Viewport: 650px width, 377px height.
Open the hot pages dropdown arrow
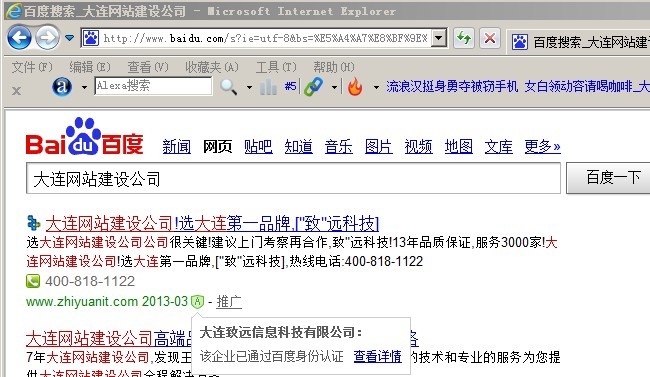(x=376, y=87)
